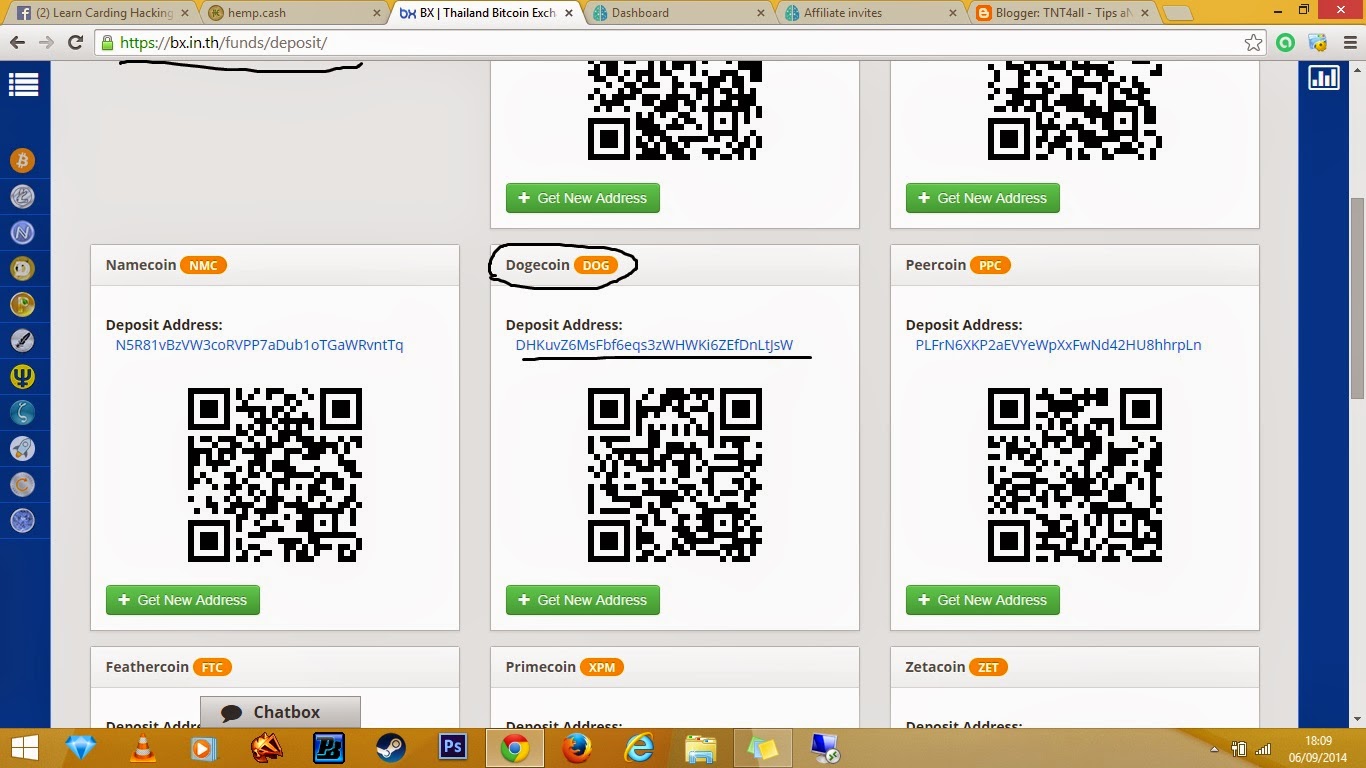This screenshot has width=1366, height=768.
Task: Click the DOG badge
Action: [596, 265]
